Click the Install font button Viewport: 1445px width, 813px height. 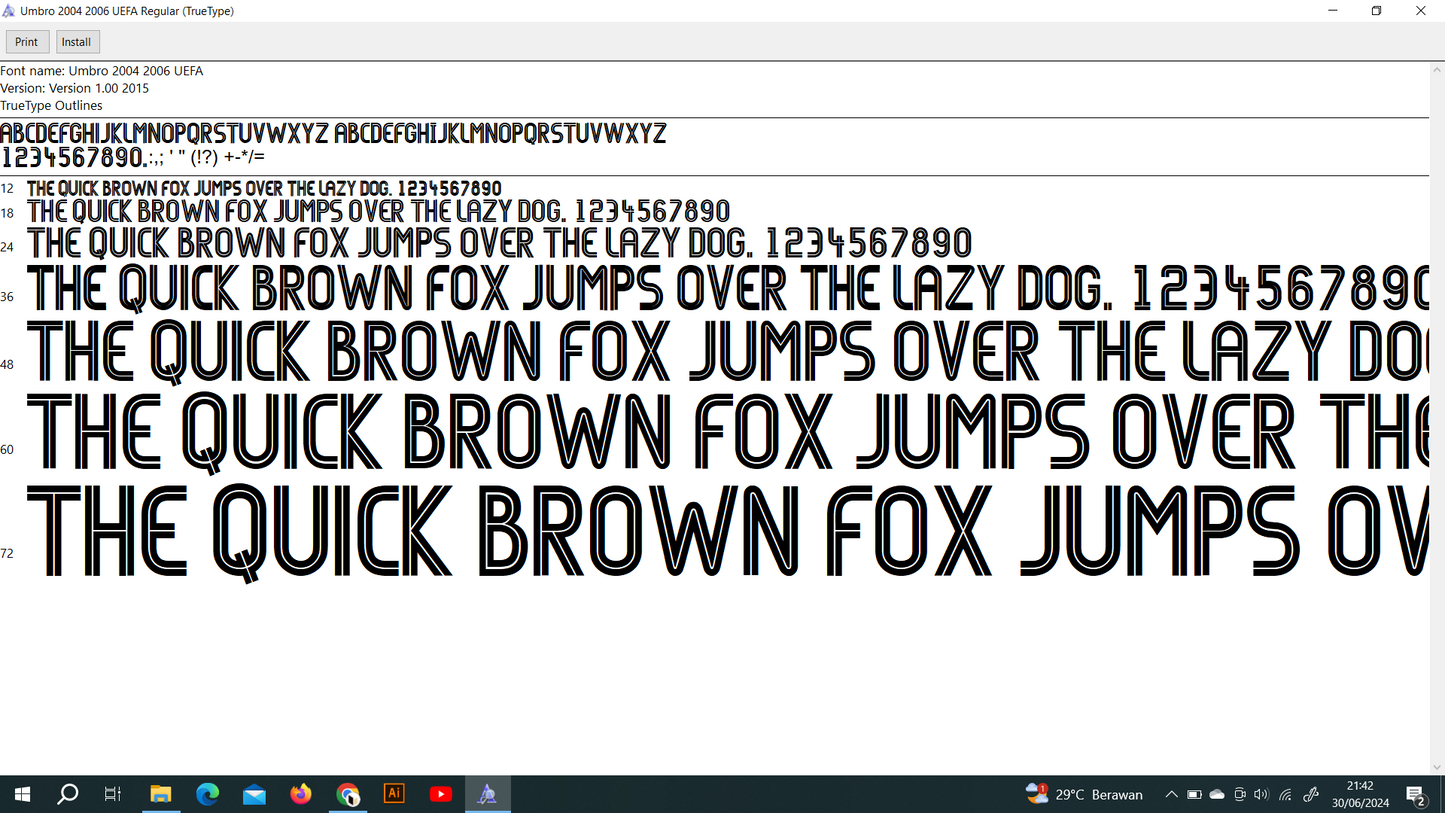tap(77, 42)
